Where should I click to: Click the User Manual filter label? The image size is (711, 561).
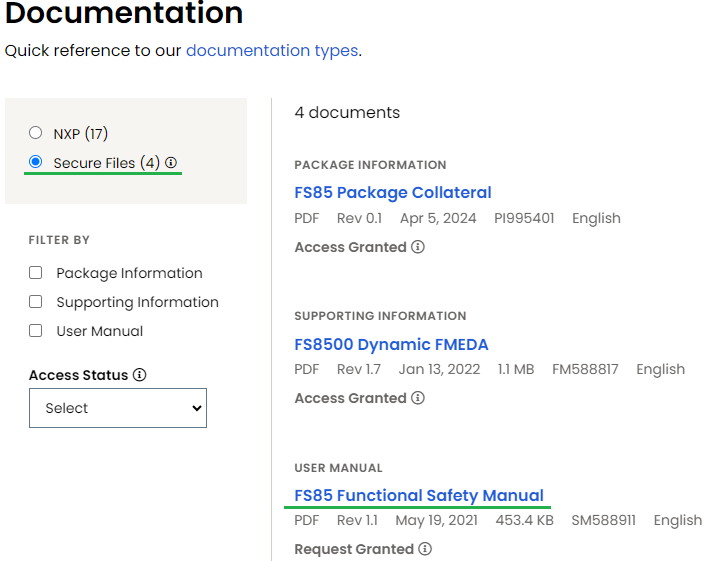99,331
